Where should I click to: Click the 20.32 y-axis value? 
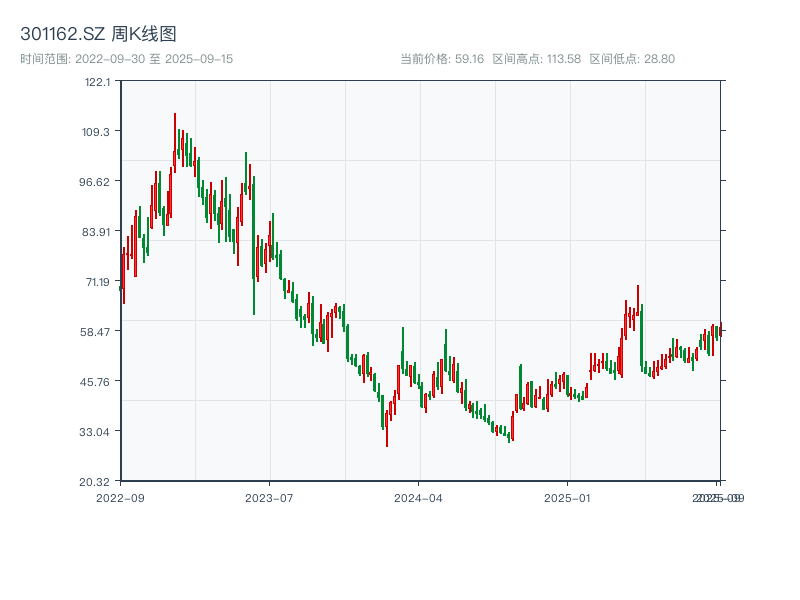click(95, 481)
